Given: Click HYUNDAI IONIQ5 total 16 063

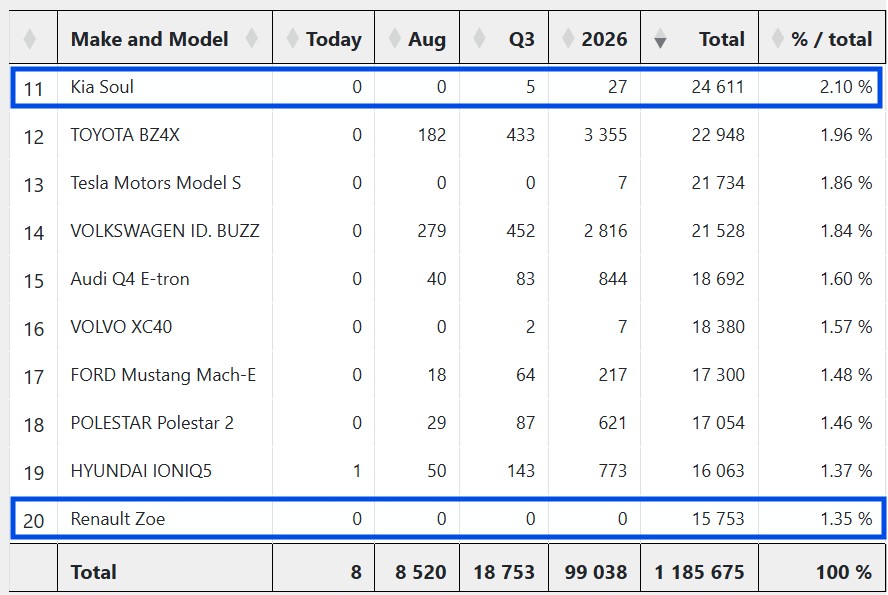Looking at the screenshot, I should [718, 471].
